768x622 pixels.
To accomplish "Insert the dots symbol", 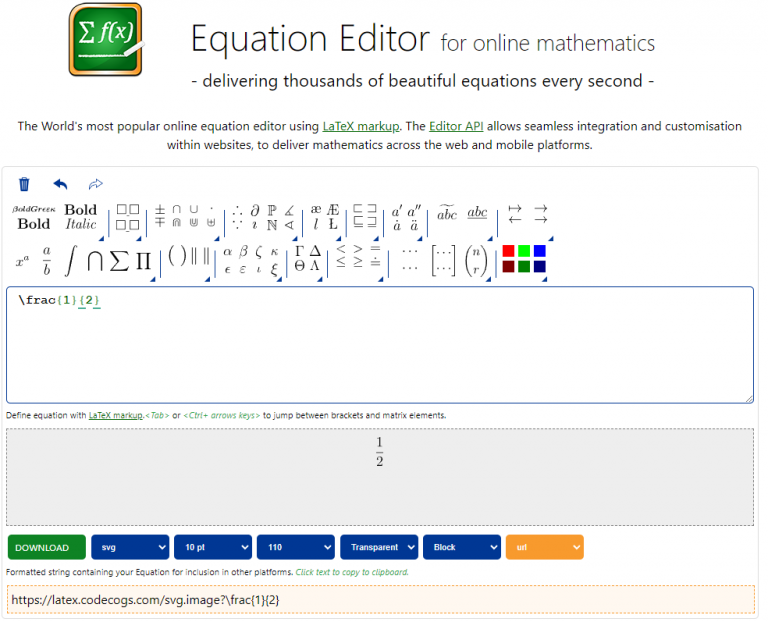I will 409,260.
